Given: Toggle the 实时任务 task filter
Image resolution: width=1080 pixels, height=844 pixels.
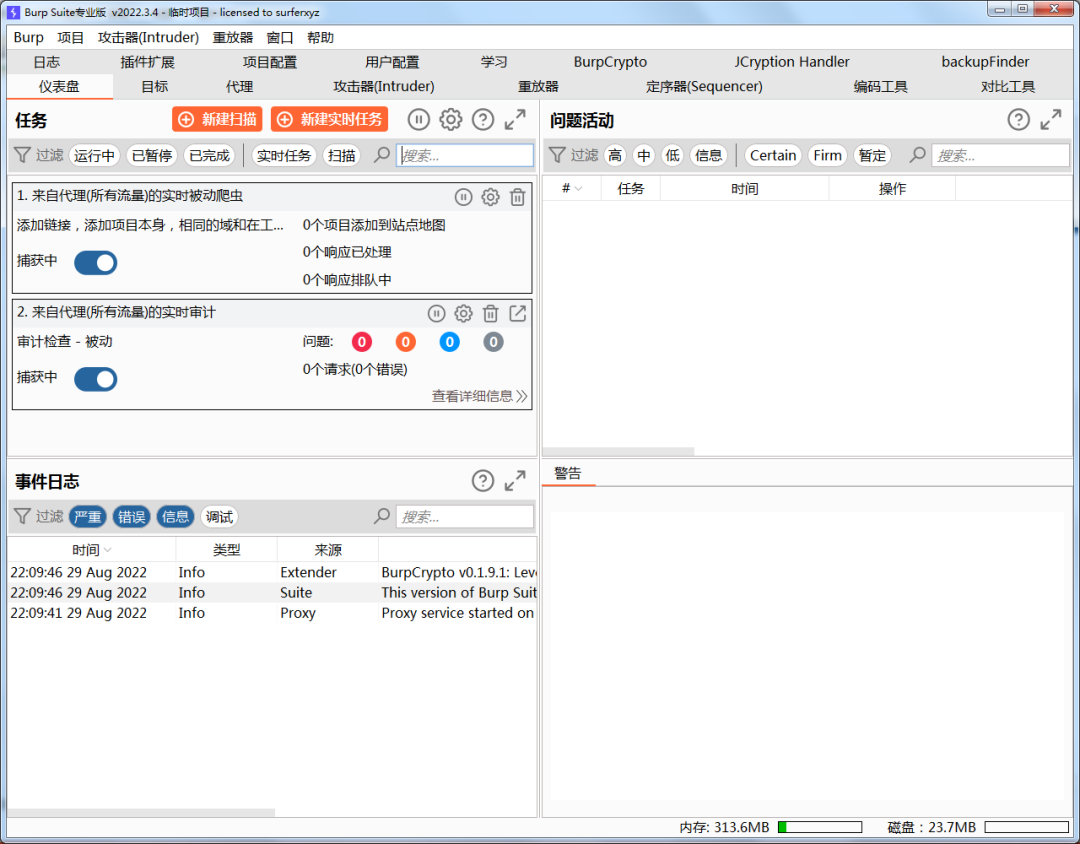Looking at the screenshot, I should [284, 156].
